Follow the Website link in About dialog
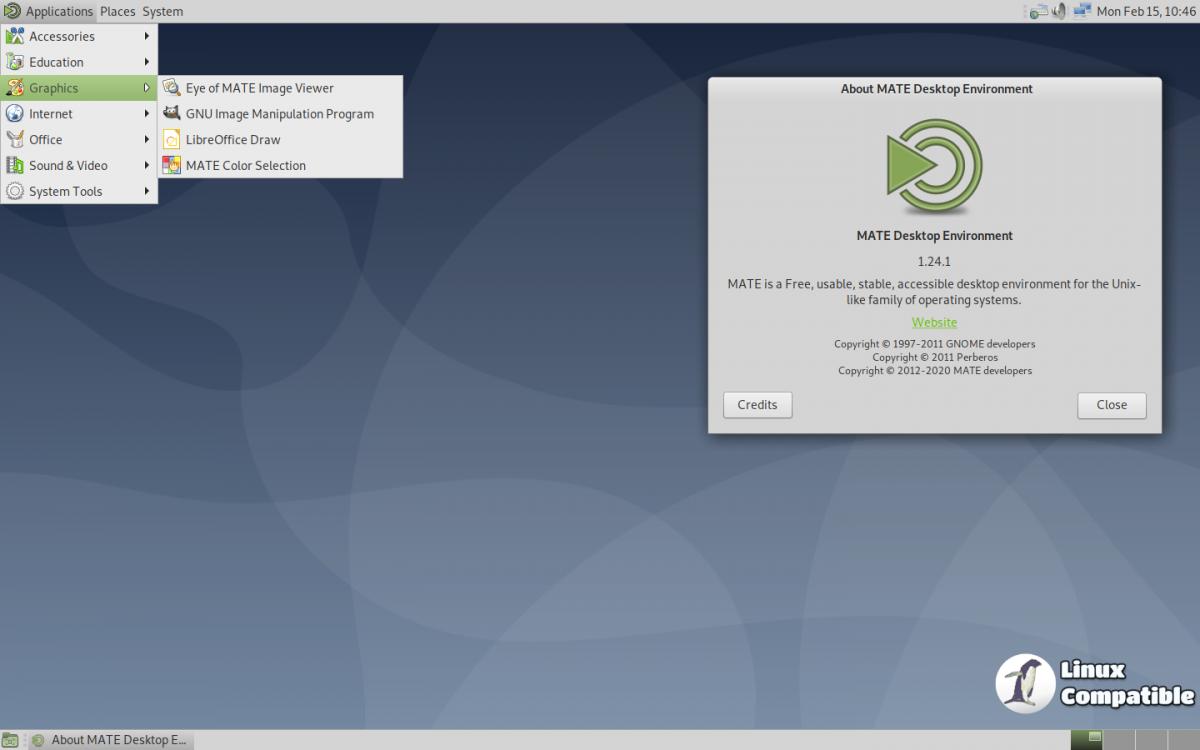 (x=934, y=322)
